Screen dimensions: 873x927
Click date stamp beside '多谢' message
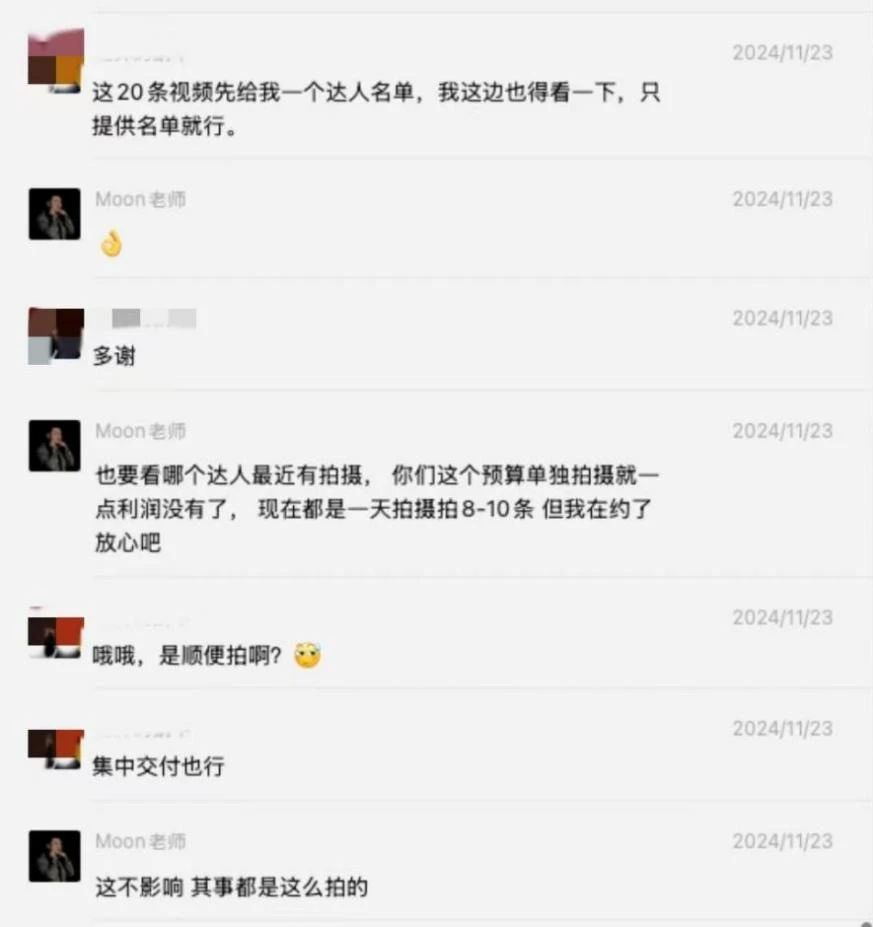pos(783,318)
